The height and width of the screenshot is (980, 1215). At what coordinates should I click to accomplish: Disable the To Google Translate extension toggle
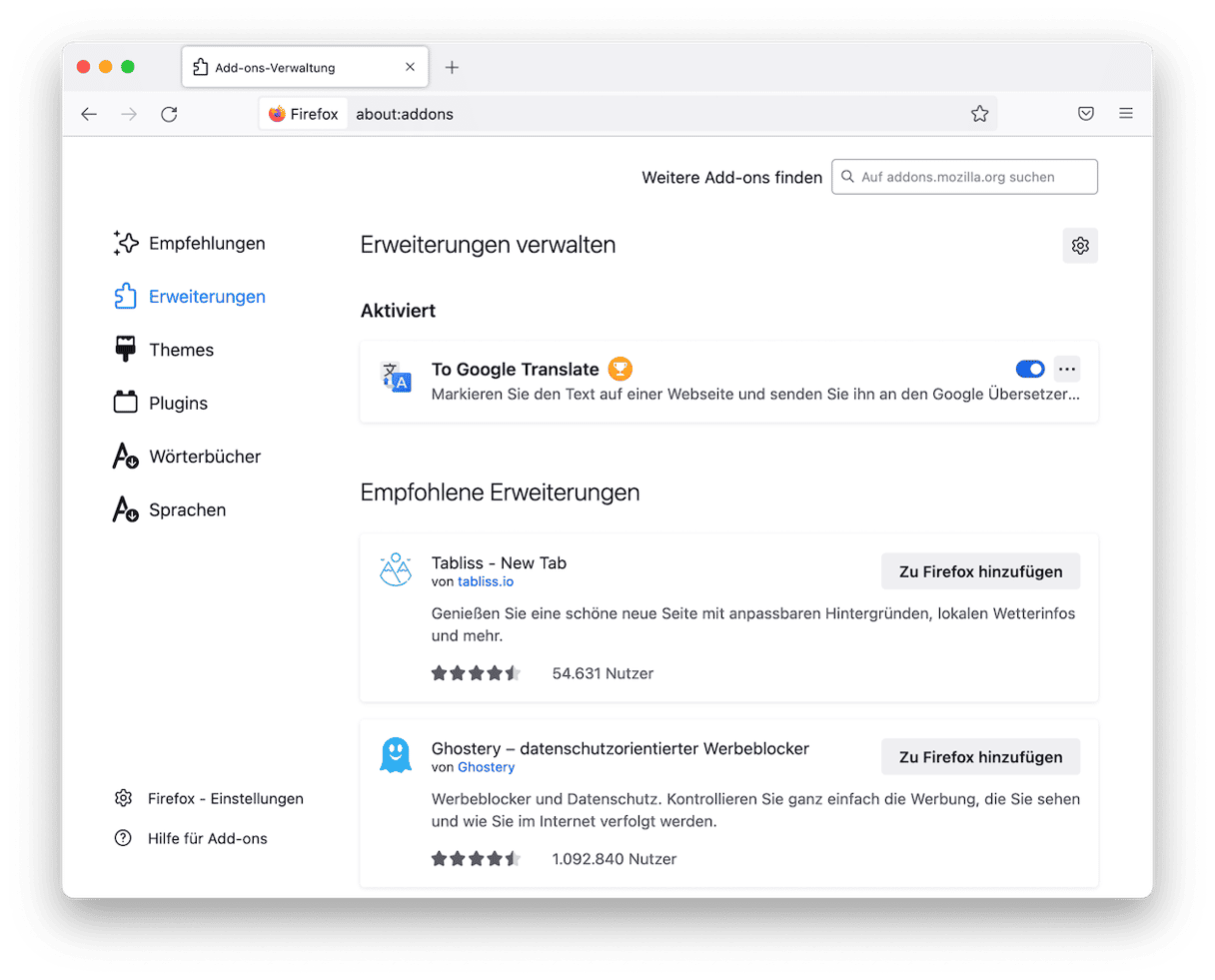[1030, 370]
